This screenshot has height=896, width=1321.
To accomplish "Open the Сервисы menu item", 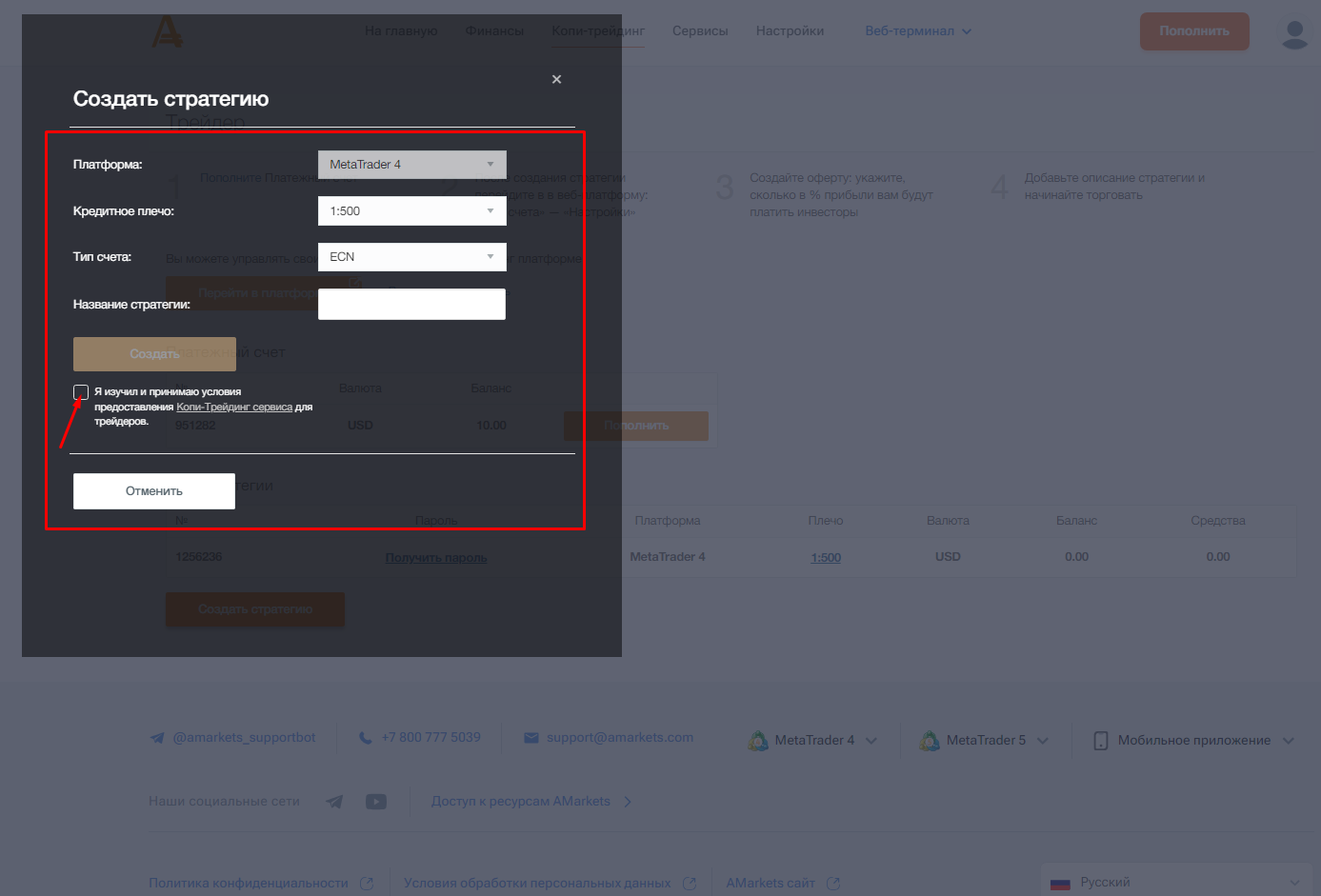I will point(700,31).
